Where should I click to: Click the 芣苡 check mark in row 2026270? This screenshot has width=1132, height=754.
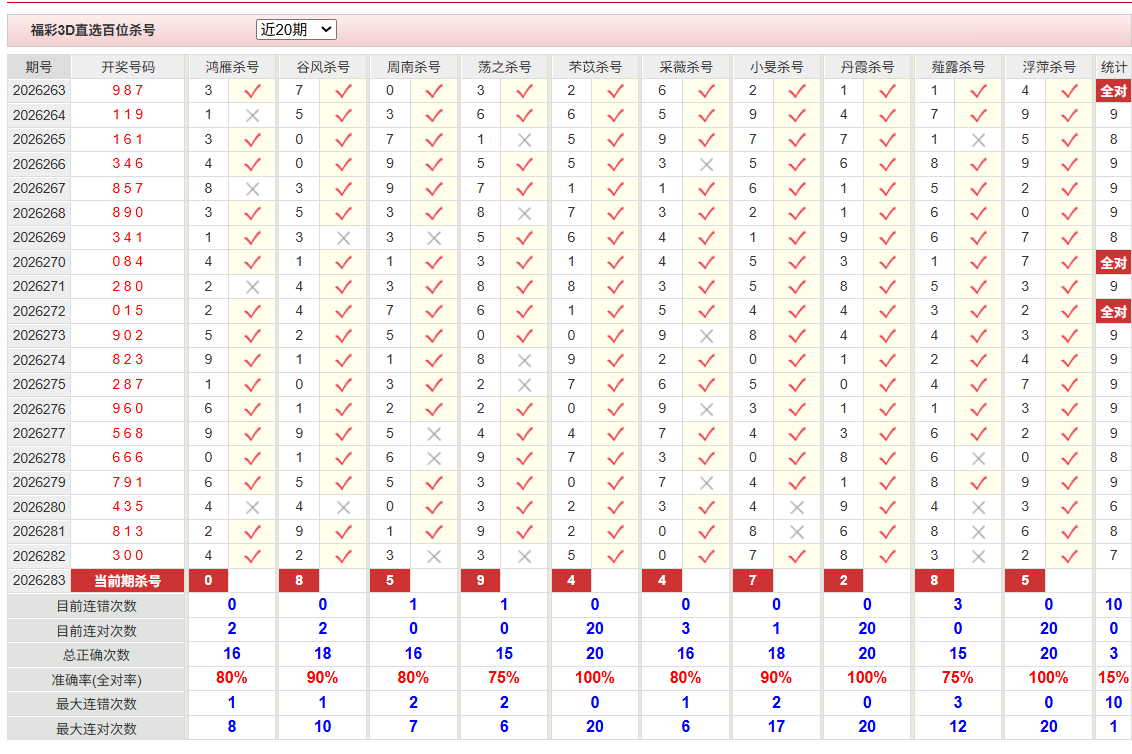(x=615, y=263)
